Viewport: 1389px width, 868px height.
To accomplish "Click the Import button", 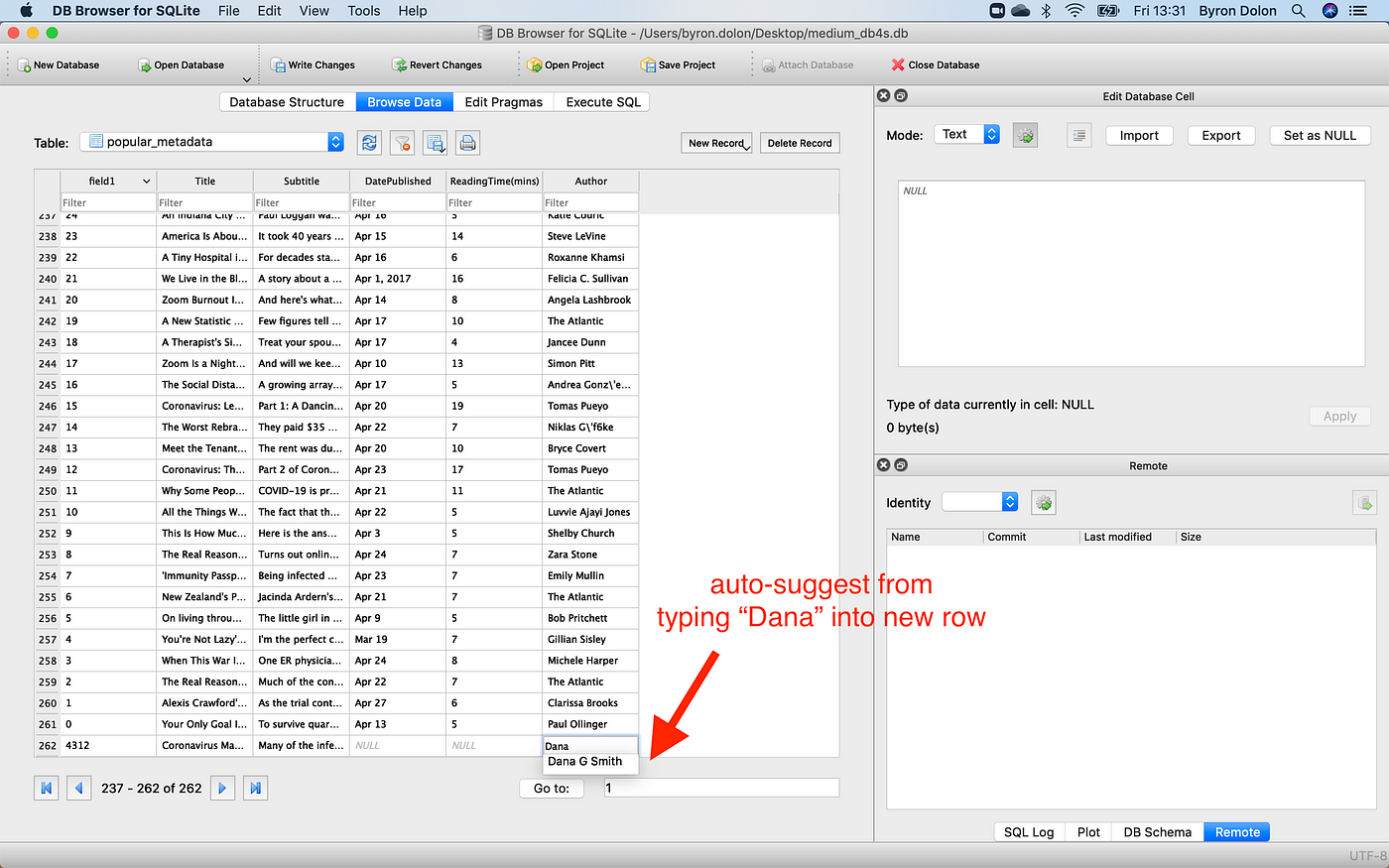I will (1139, 136).
